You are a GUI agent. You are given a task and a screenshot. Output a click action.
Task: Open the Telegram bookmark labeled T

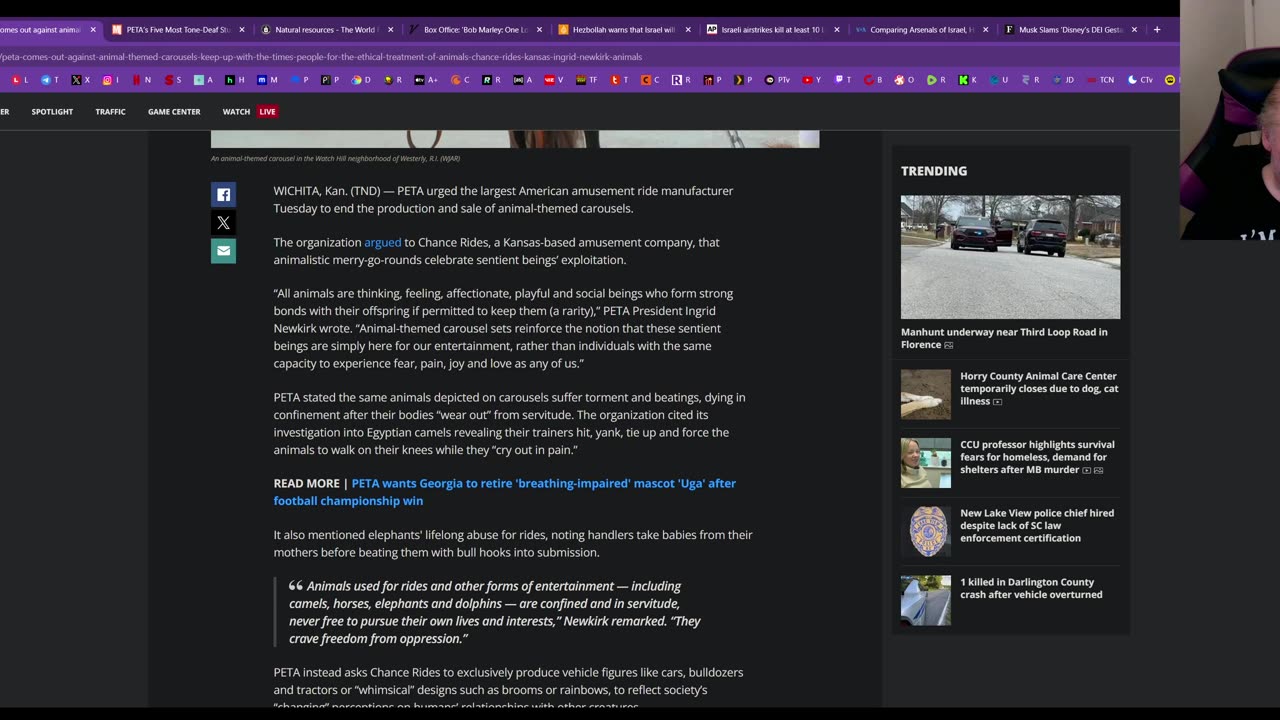(50, 80)
